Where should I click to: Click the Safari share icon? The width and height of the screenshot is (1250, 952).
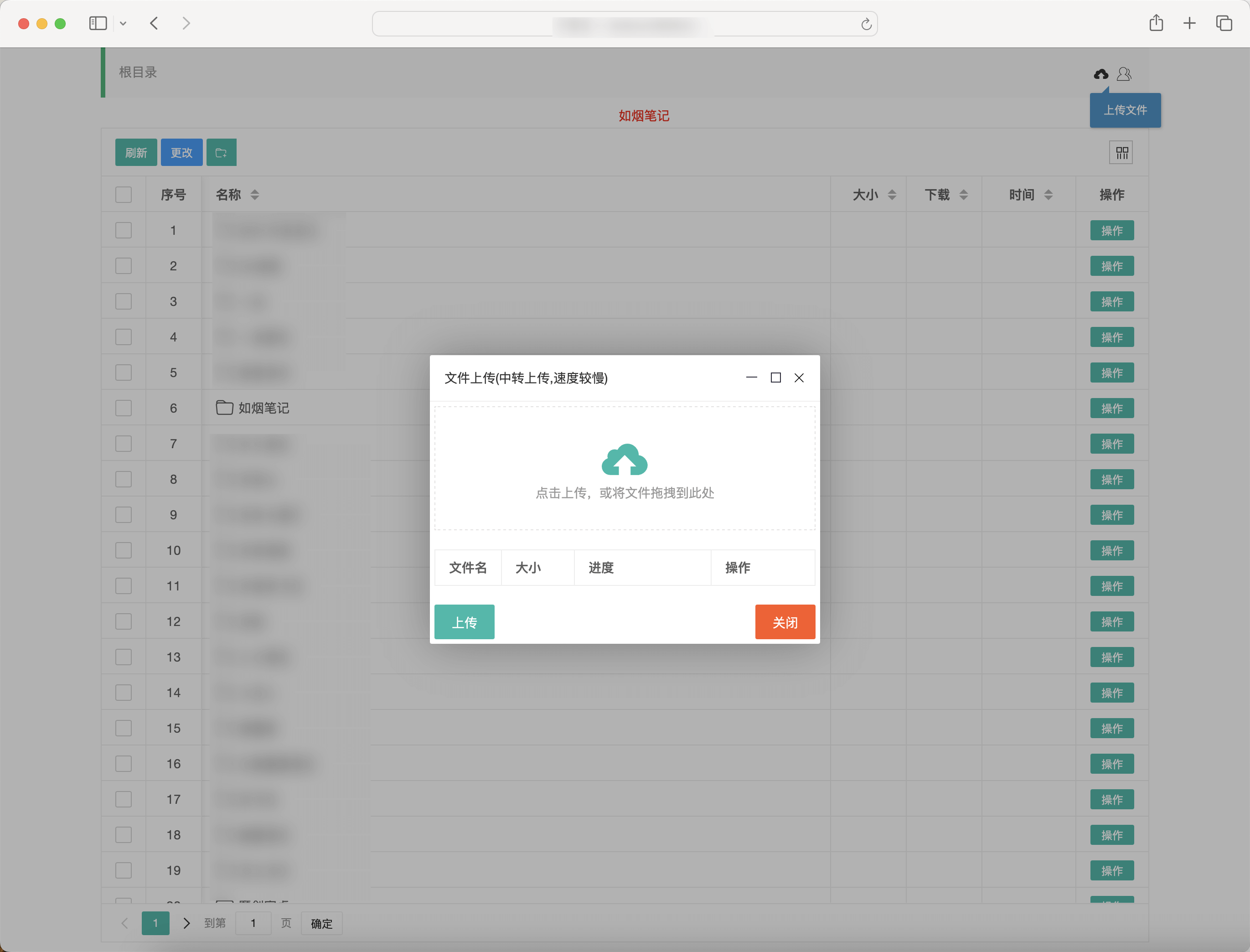(x=1156, y=23)
